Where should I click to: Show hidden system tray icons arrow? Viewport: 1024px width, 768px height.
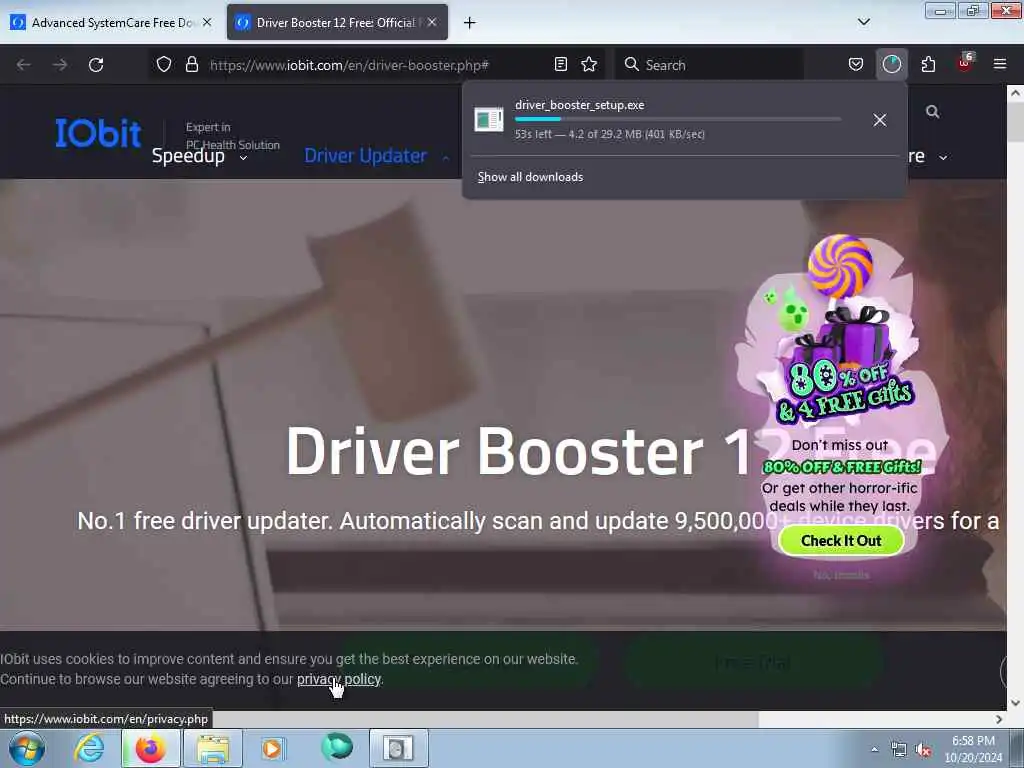874,750
